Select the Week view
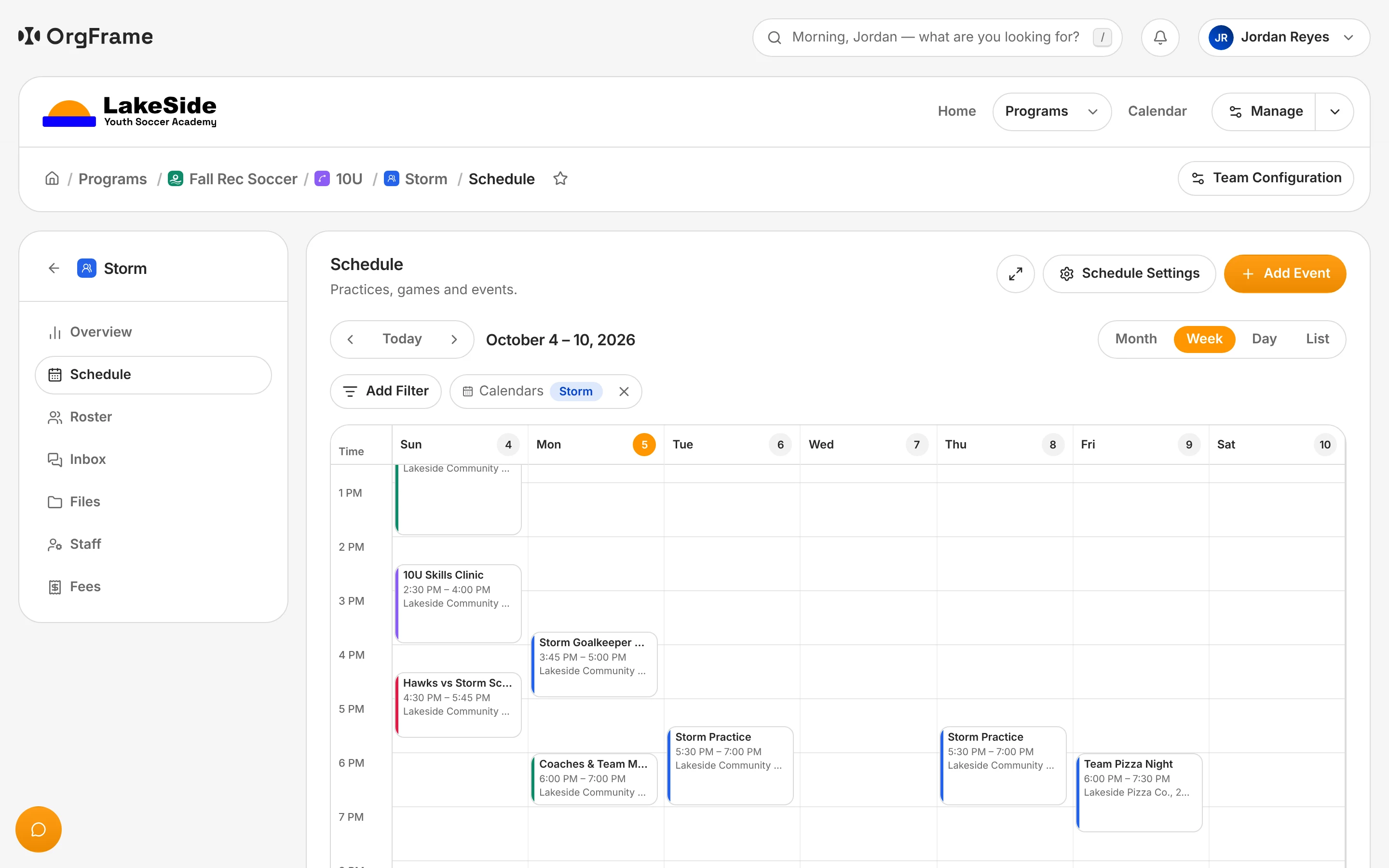1389x868 pixels. coord(1204,339)
